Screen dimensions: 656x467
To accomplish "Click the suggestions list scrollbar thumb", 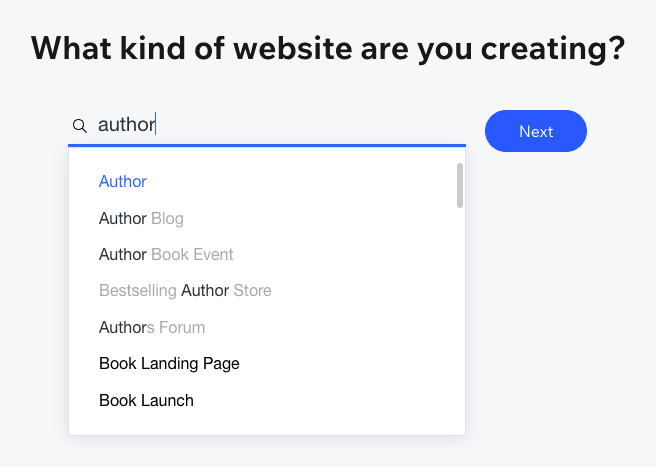I will point(460,185).
